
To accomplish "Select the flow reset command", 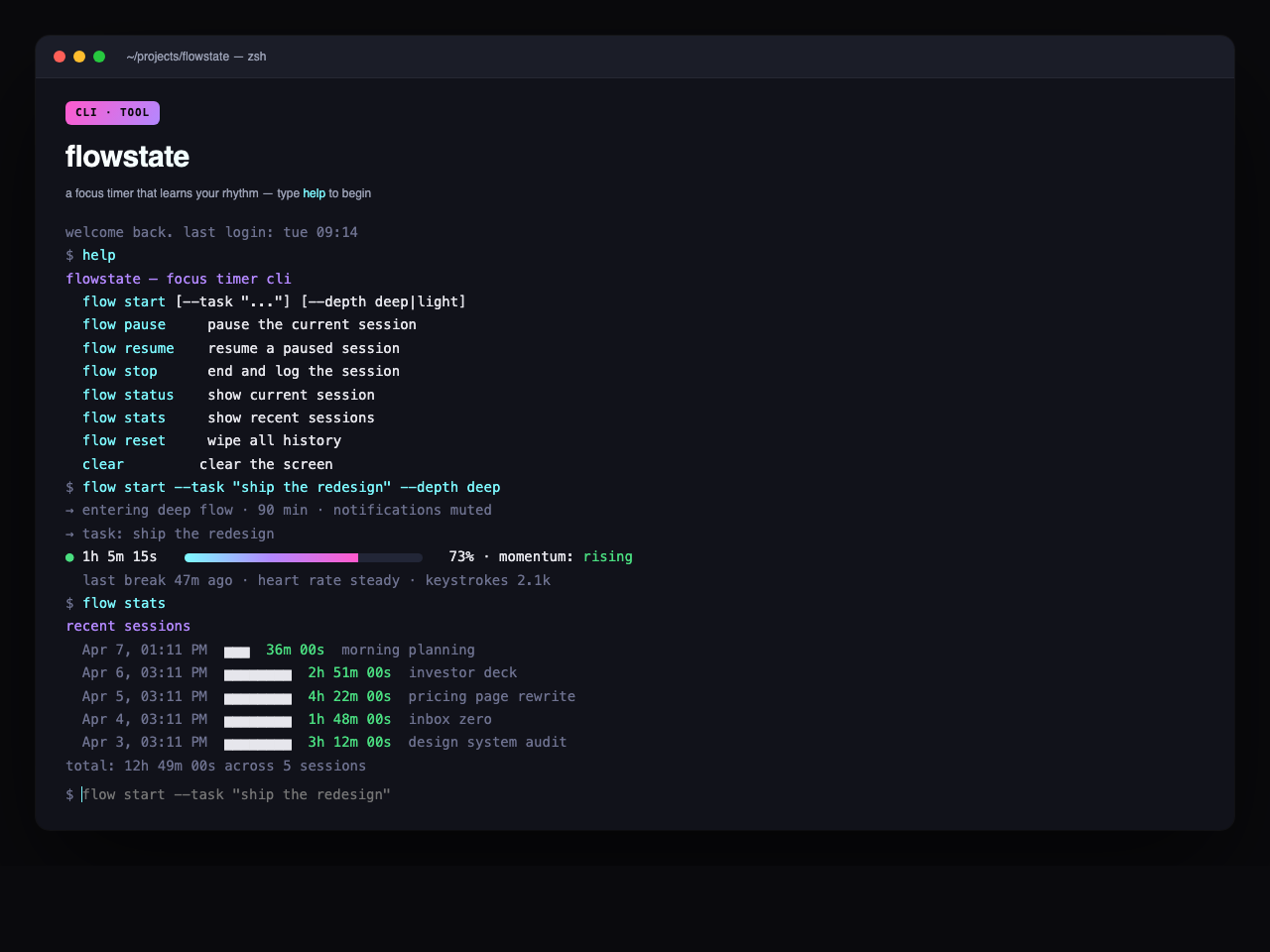I will tap(124, 440).
